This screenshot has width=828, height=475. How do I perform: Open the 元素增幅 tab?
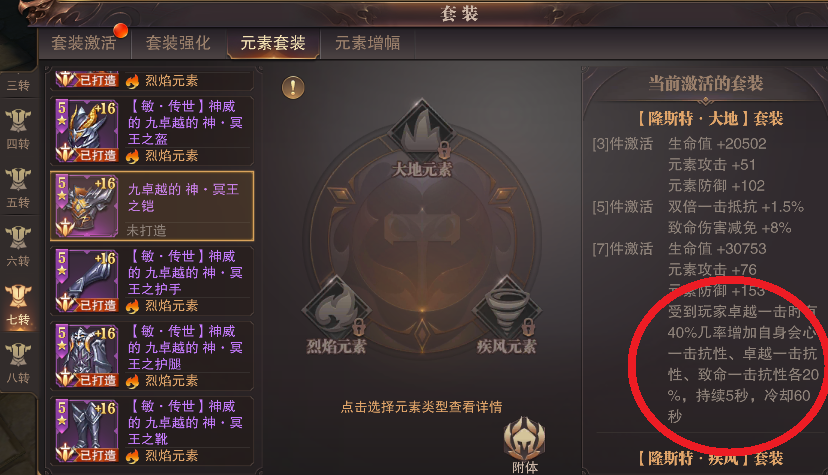click(x=368, y=43)
